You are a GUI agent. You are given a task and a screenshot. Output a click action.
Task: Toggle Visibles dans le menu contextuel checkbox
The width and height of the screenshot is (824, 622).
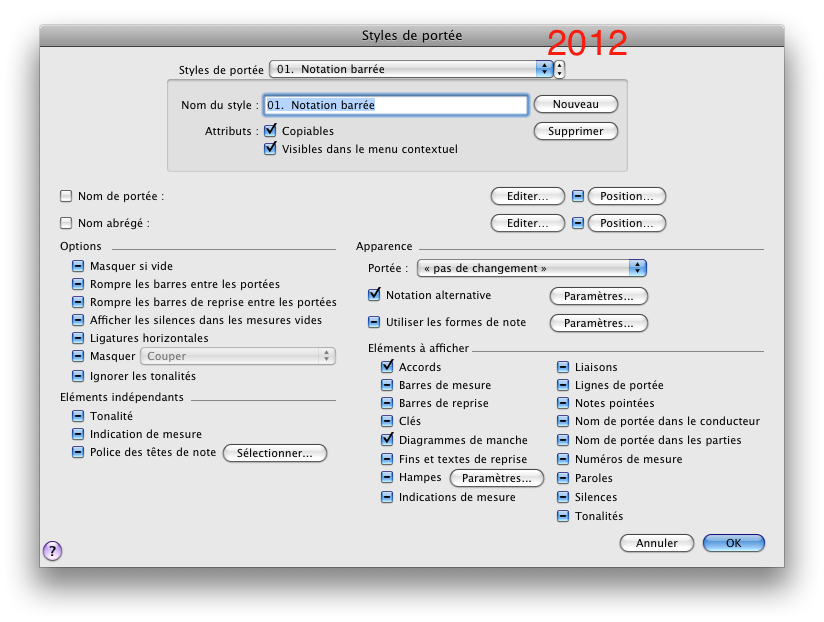coord(270,149)
